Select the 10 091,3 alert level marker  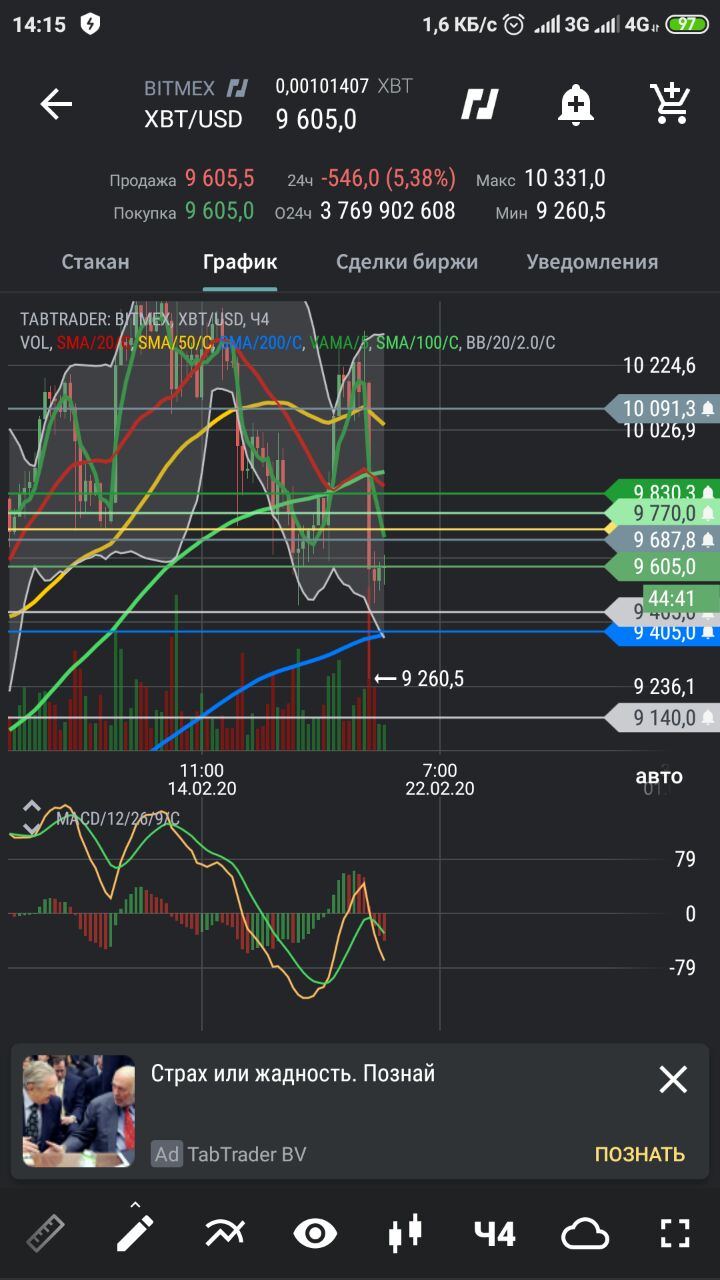662,408
